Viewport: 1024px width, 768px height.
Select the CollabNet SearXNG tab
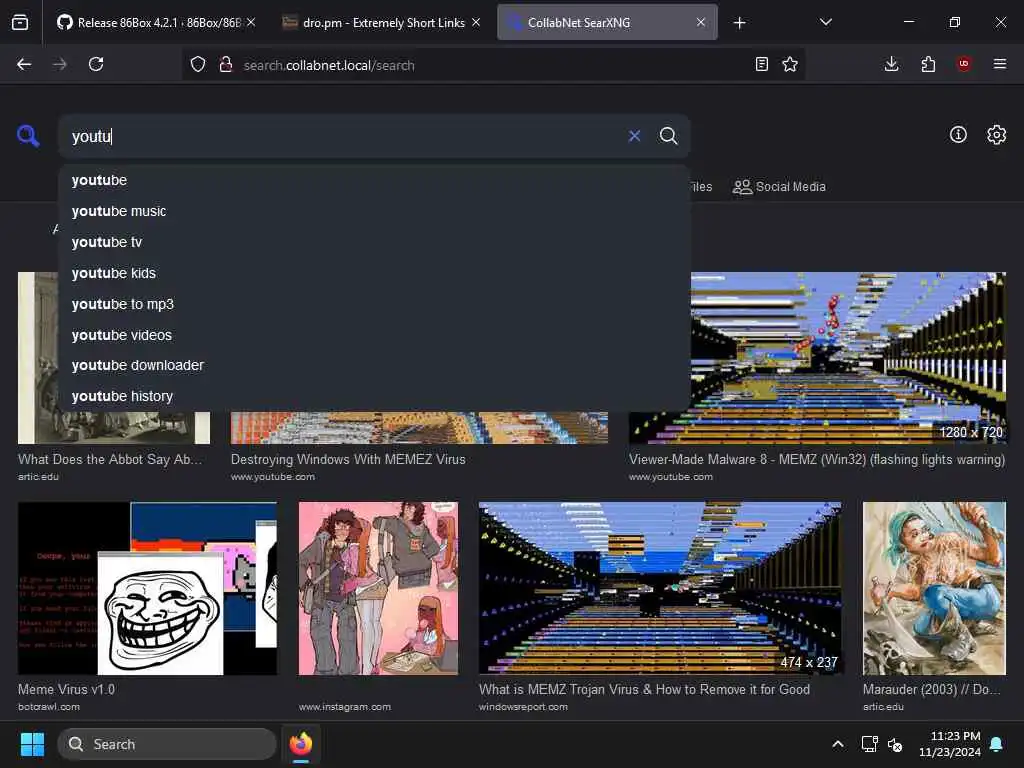(607, 22)
